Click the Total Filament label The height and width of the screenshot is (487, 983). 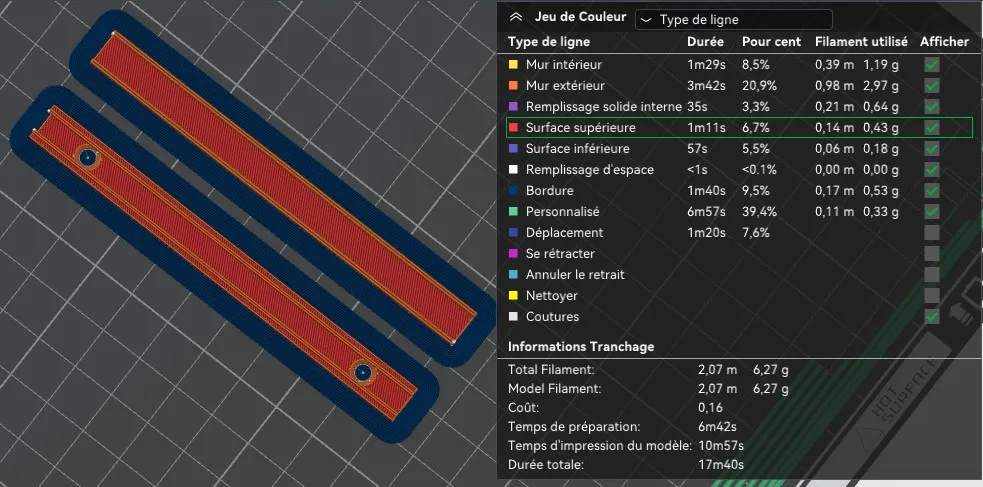coord(551,370)
